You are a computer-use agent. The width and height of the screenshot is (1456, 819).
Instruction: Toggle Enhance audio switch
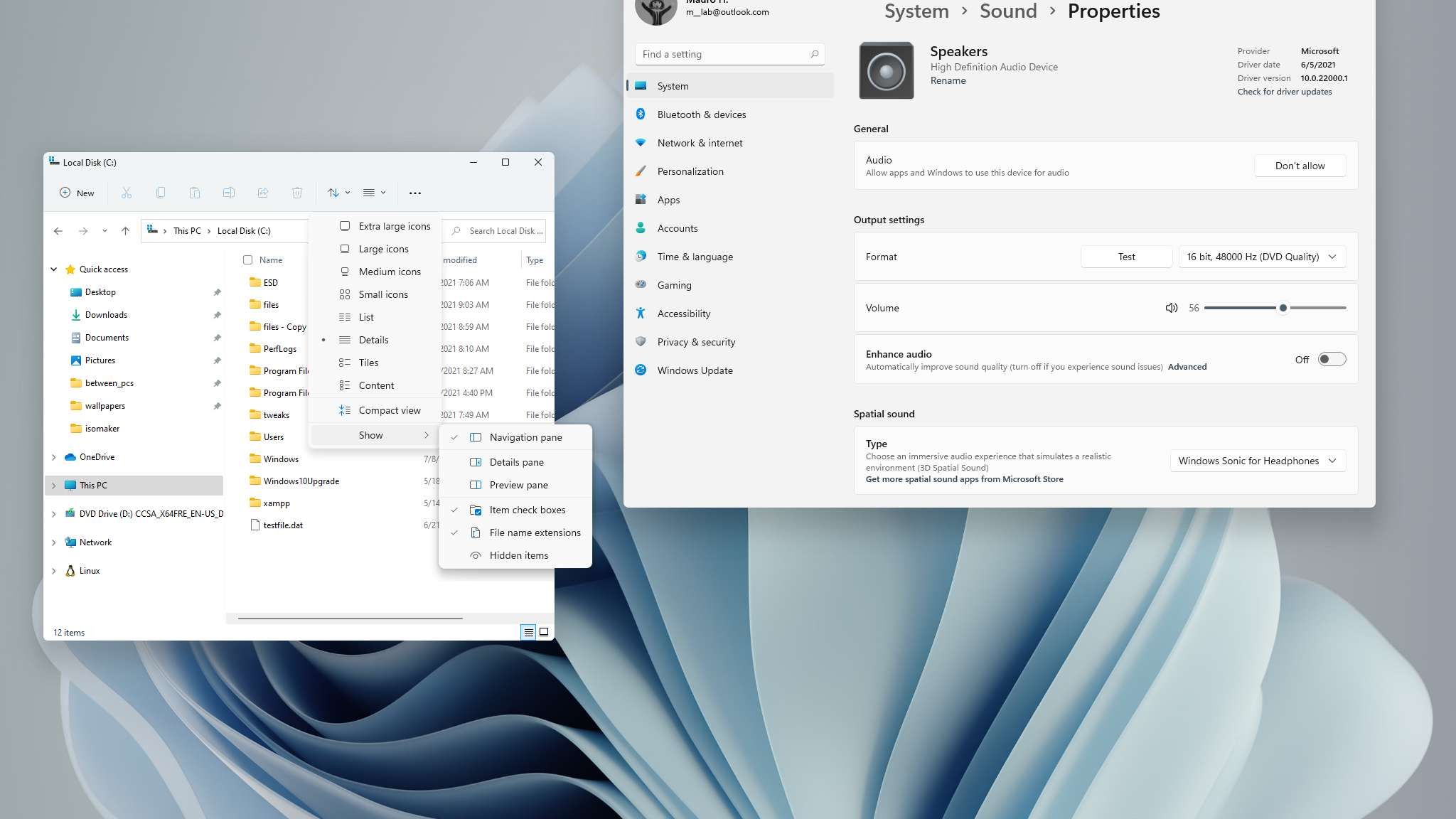1331,360
